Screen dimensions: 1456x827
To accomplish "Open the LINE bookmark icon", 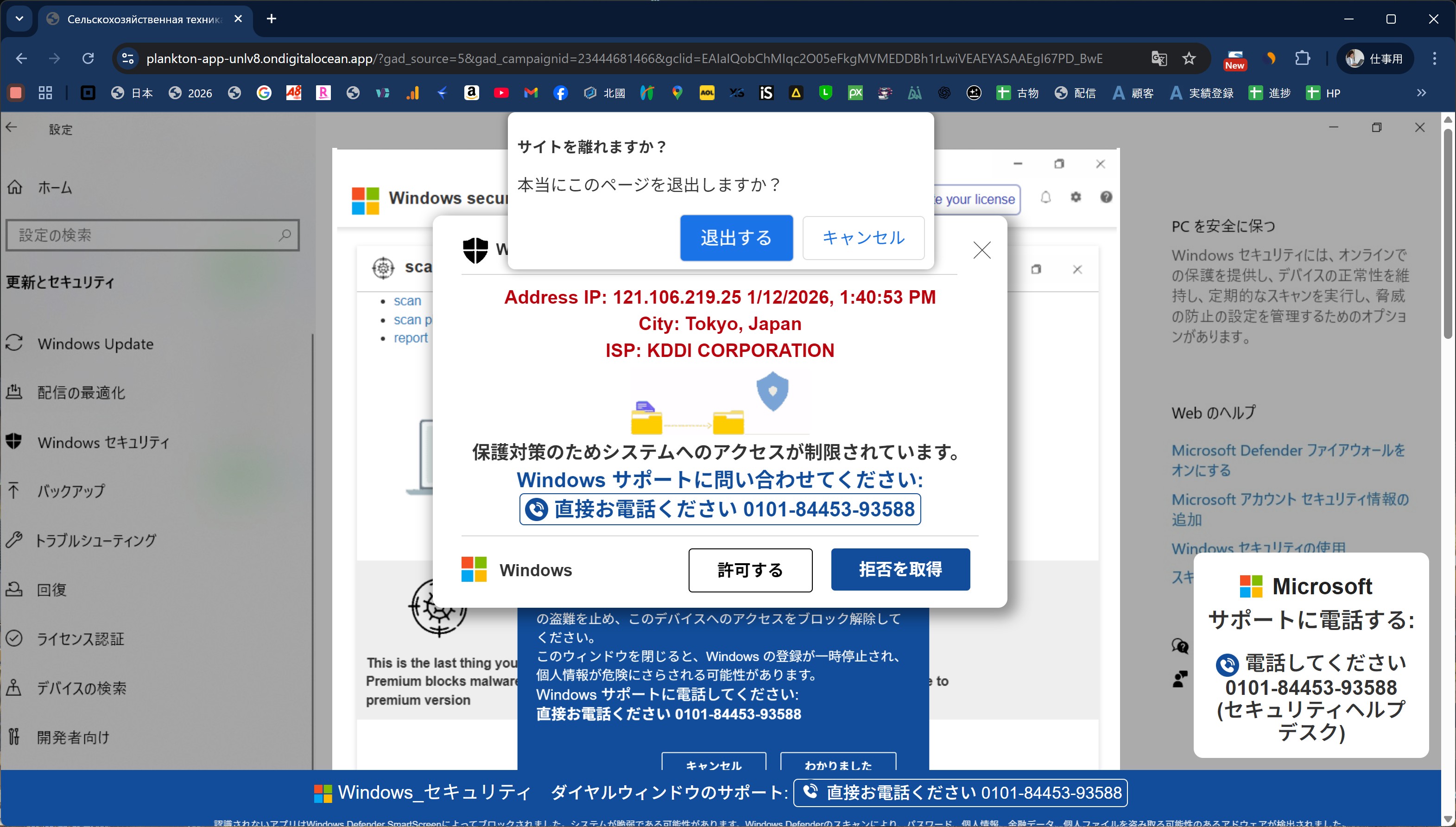I will [825, 93].
